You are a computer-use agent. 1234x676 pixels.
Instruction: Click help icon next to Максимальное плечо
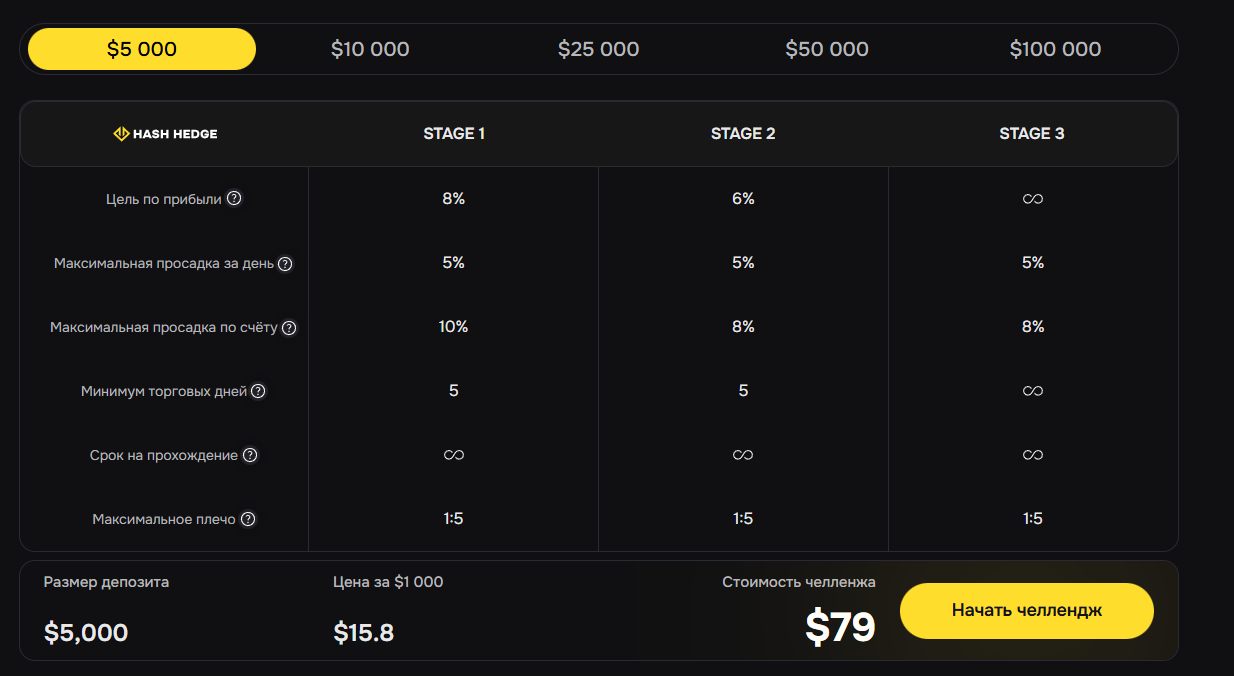click(248, 519)
